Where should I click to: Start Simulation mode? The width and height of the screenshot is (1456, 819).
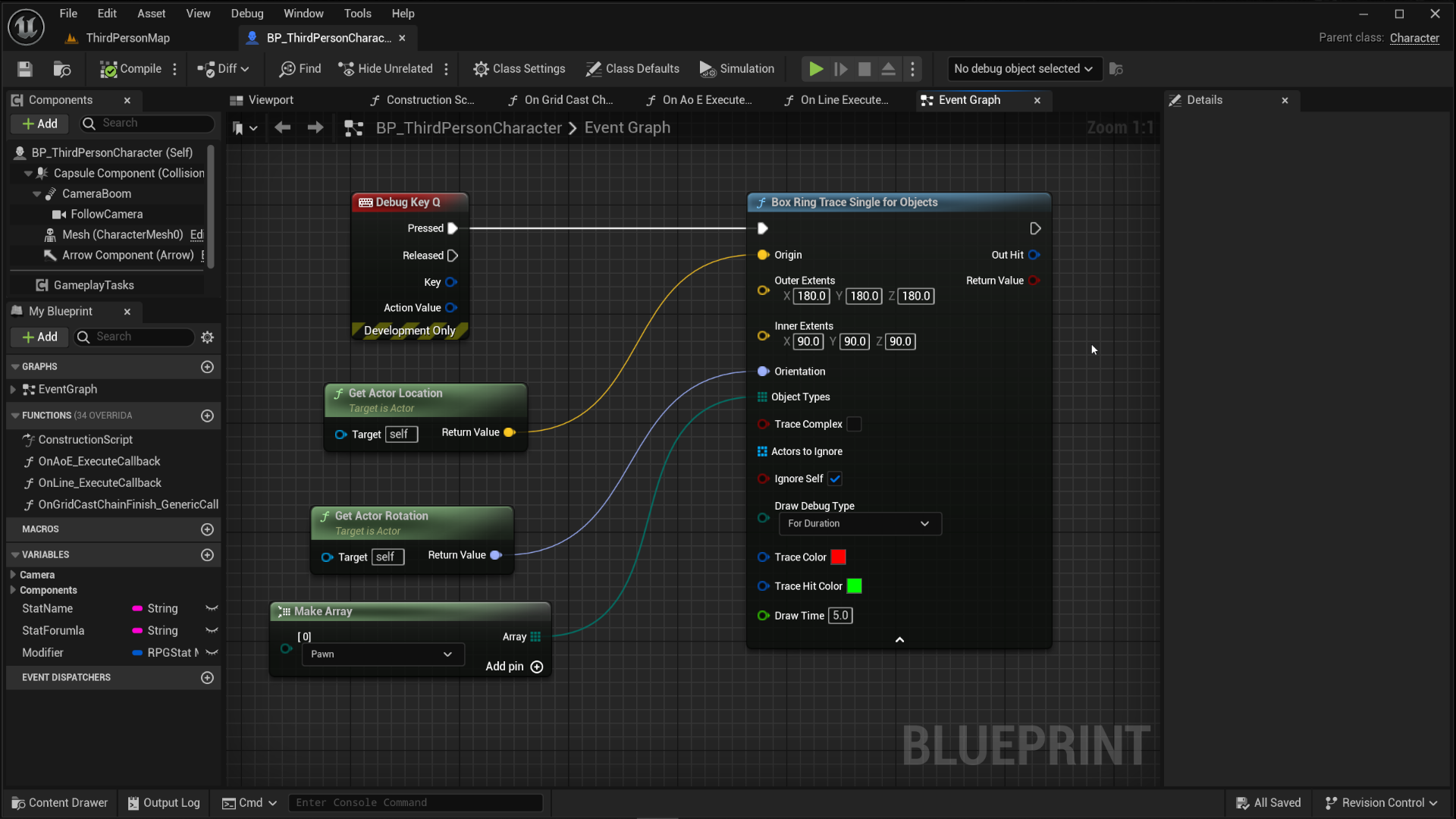pos(737,69)
